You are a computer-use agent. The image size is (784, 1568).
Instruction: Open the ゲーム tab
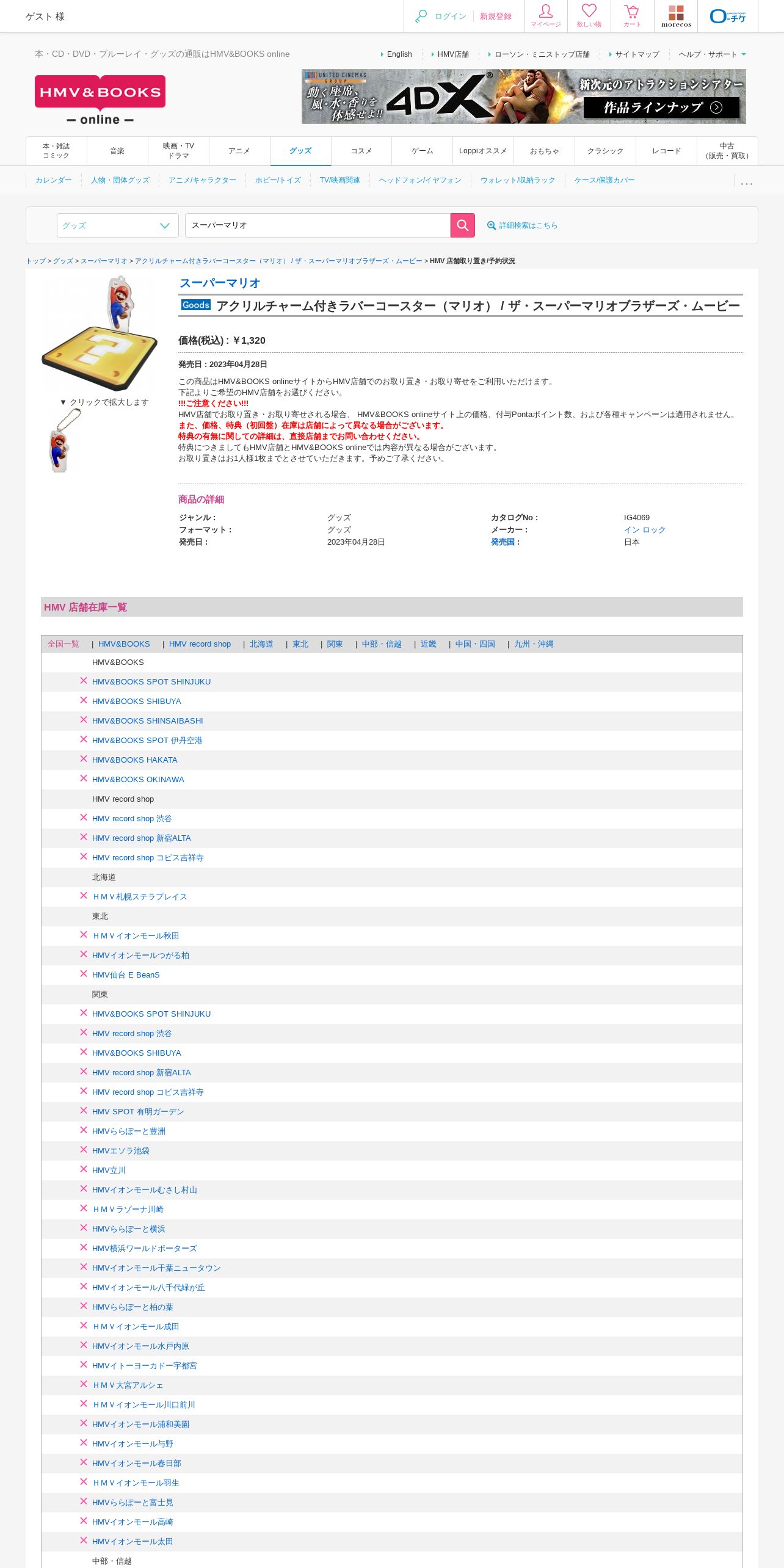click(x=423, y=151)
